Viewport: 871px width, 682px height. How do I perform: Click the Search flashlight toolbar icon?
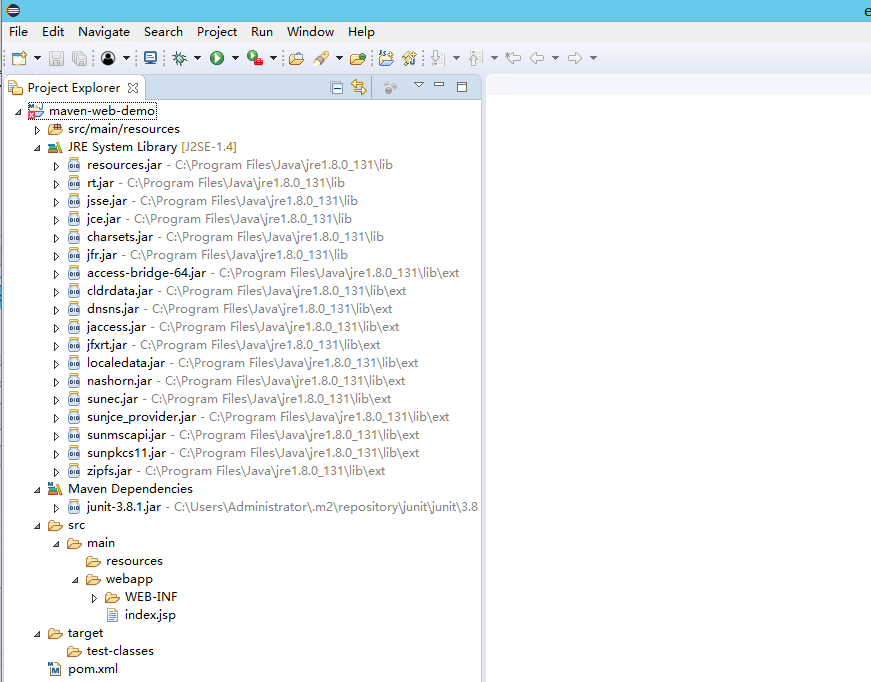[x=321, y=58]
